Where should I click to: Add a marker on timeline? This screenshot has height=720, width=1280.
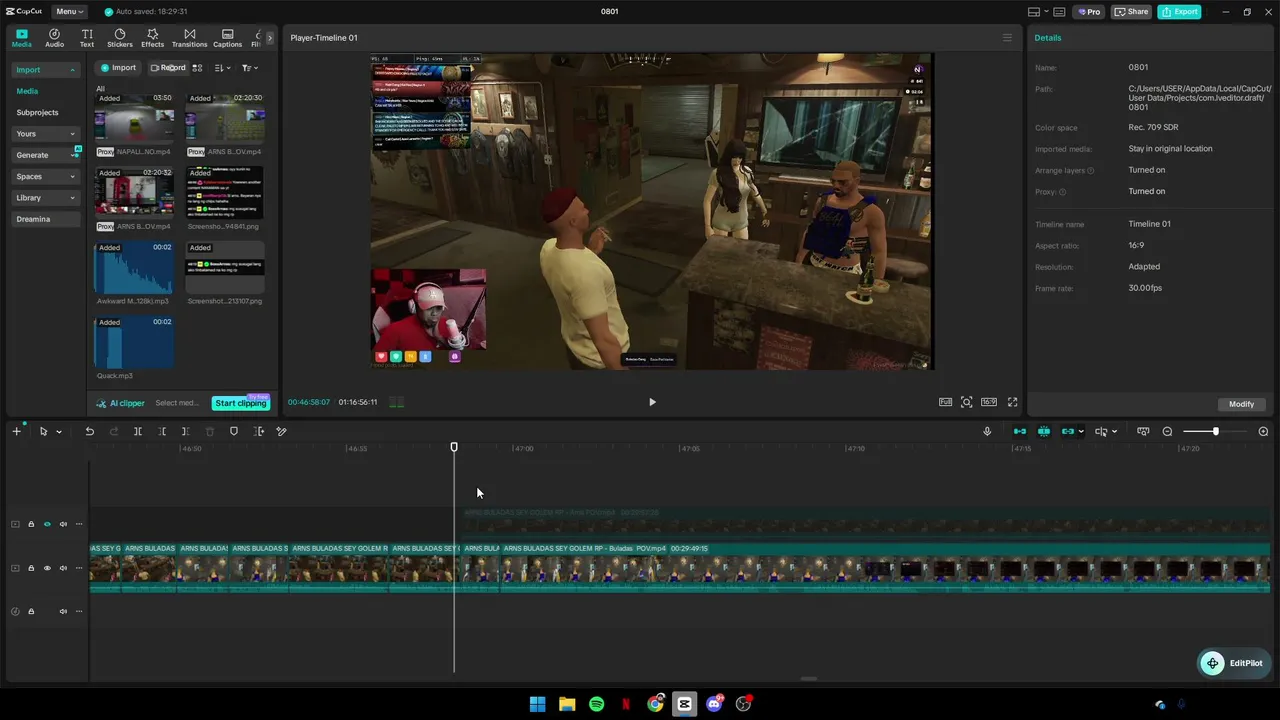(x=233, y=431)
